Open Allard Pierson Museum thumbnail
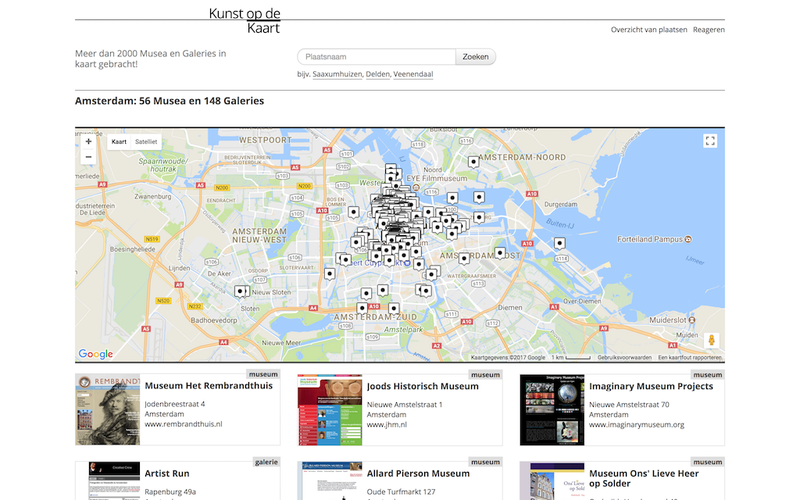800x500 pixels. 332,481
